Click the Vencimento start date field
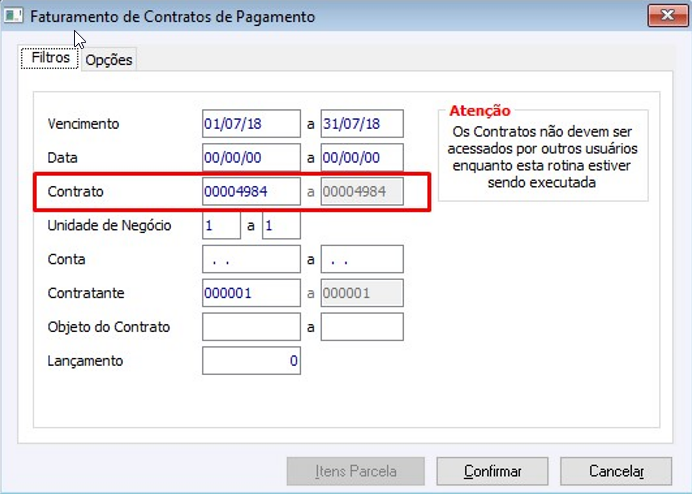The height and width of the screenshot is (494, 692). [252, 124]
